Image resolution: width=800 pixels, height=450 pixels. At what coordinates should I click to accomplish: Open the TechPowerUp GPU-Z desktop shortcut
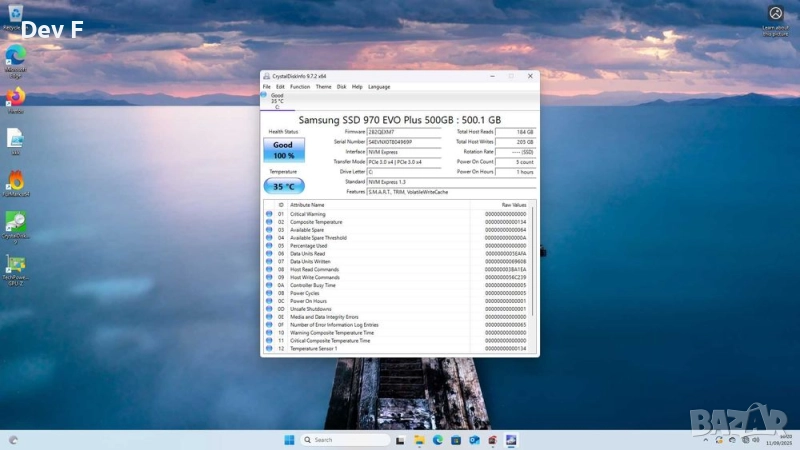[x=16, y=265]
